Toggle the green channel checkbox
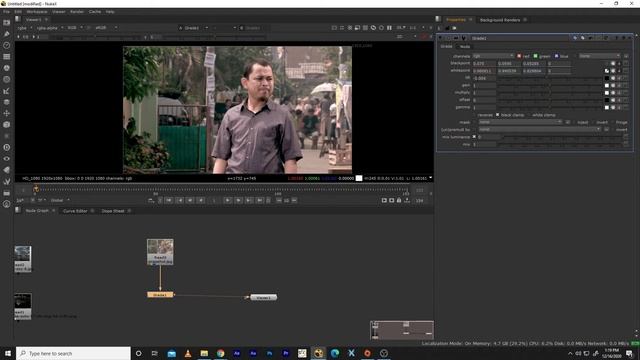This screenshot has height=360, width=640. pyautogui.click(x=536, y=56)
